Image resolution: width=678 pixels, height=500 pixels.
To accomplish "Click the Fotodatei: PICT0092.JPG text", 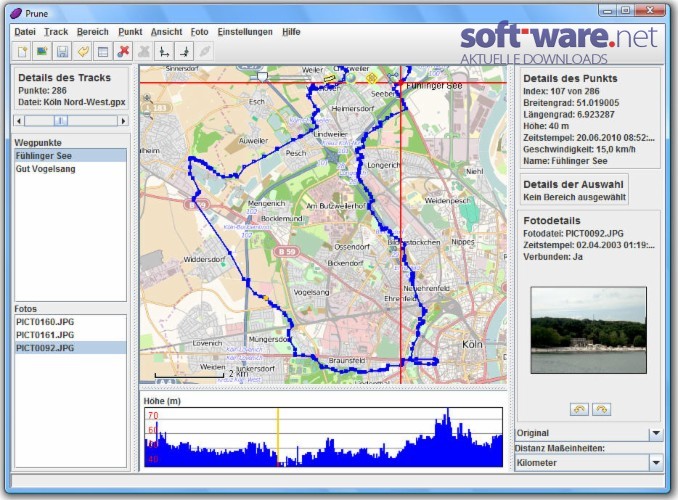I will click(573, 234).
